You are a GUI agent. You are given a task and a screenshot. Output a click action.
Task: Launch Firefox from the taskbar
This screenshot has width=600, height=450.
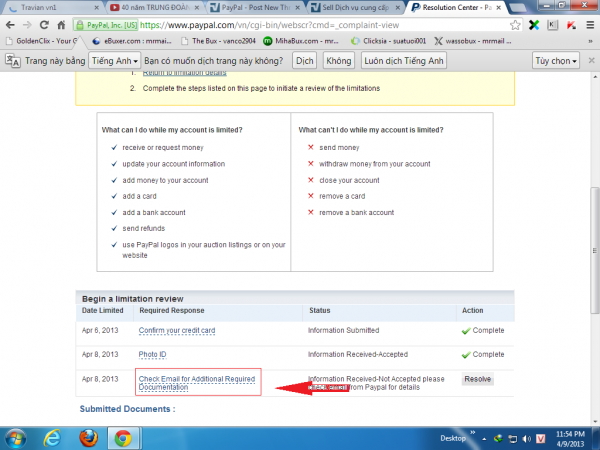click(x=88, y=438)
